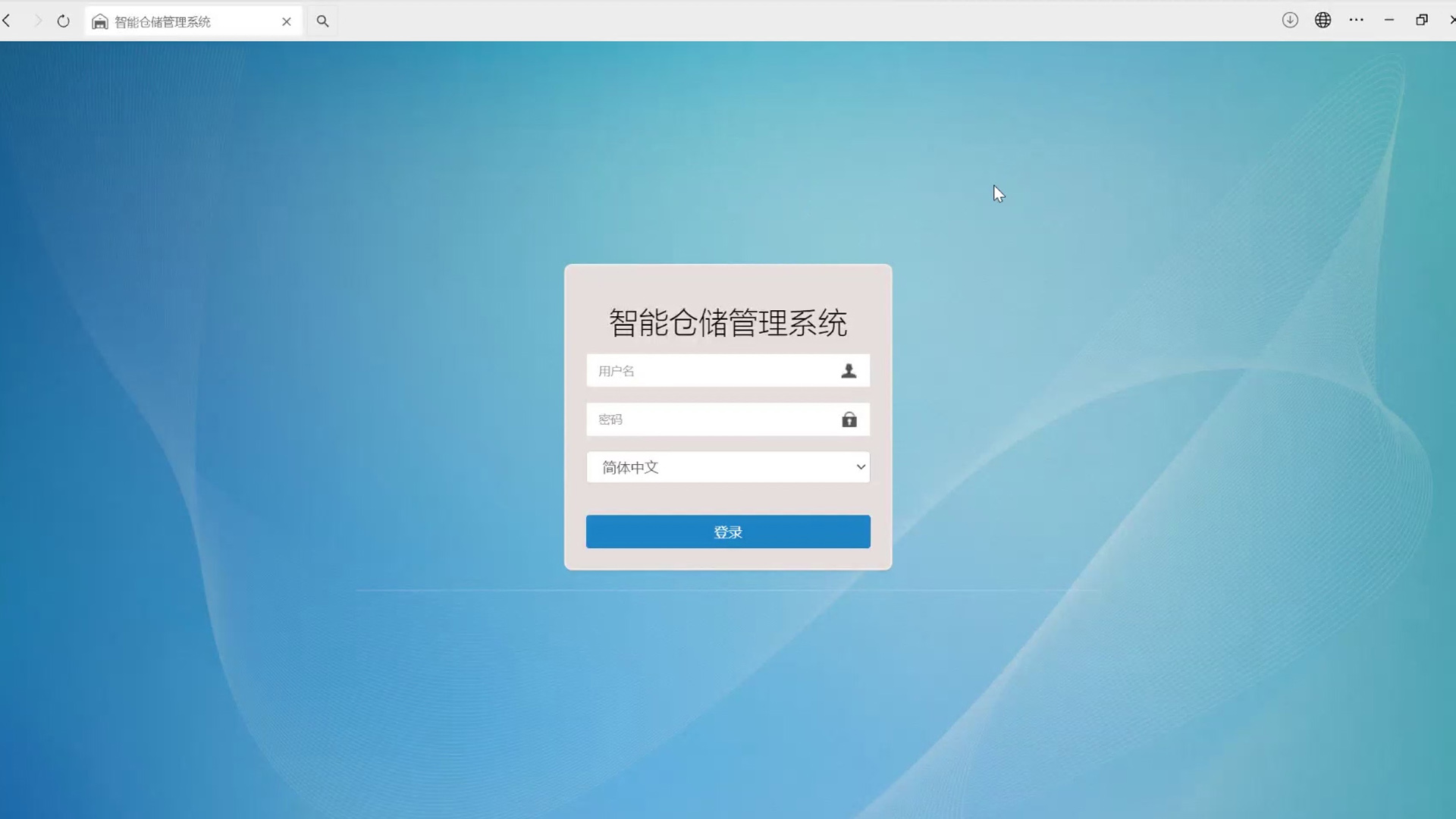Screen dimensions: 1456x819
Task: Click the forward navigation arrow
Action: [36, 21]
